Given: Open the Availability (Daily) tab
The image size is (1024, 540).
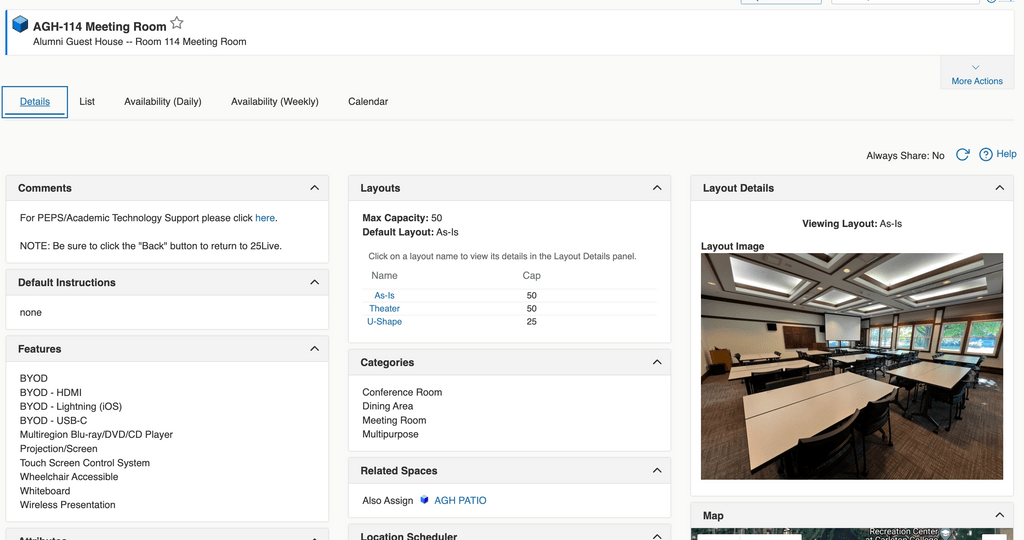Looking at the screenshot, I should [163, 102].
